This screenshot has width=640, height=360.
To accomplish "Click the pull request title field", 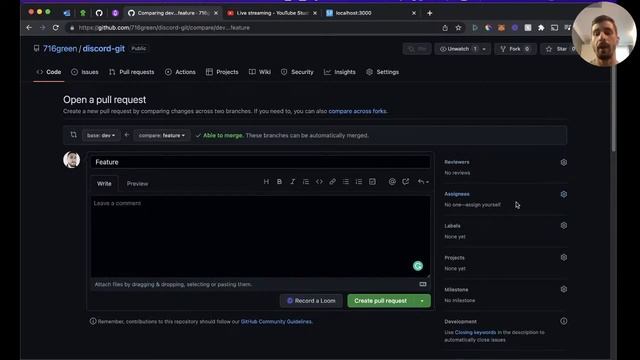I will point(260,162).
